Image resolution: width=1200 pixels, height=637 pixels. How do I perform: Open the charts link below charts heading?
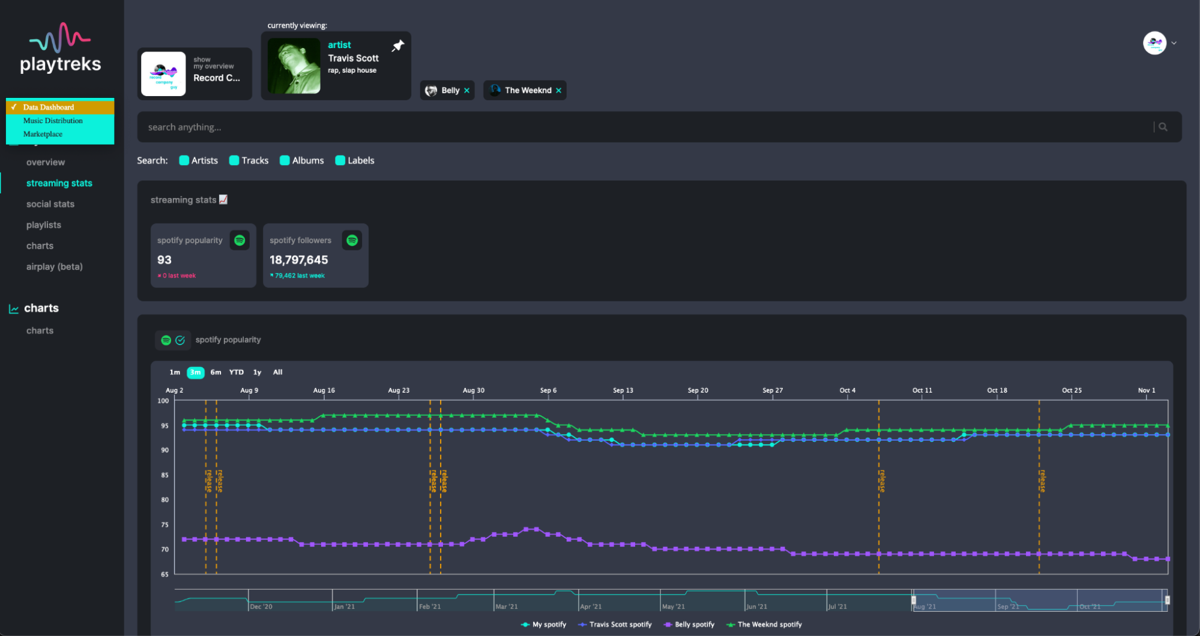click(x=40, y=330)
